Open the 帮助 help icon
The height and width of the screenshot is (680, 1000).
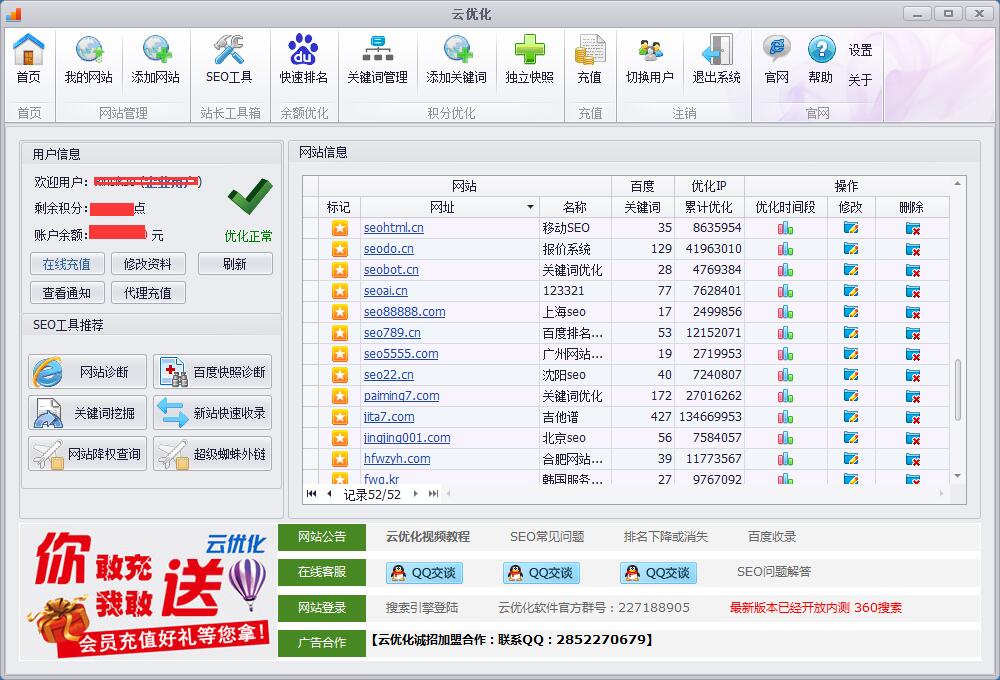click(821, 60)
